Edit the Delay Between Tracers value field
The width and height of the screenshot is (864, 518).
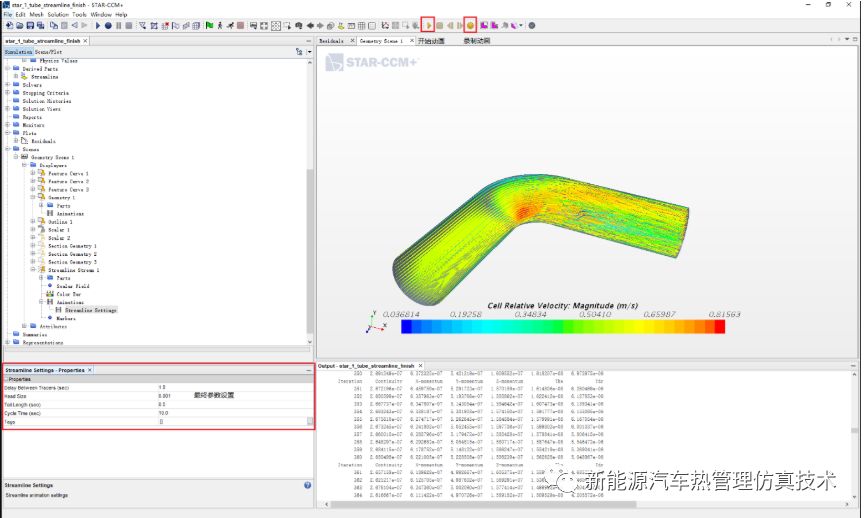(x=236, y=387)
